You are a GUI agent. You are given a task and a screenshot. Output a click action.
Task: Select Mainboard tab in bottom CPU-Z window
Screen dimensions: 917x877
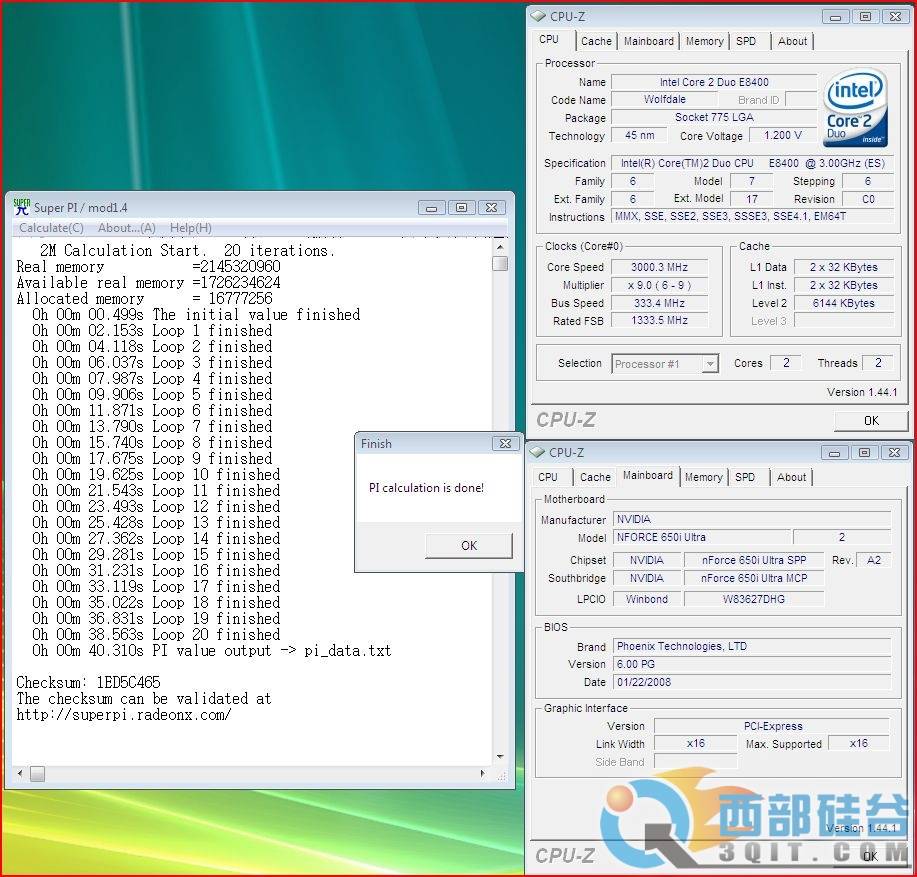point(648,476)
